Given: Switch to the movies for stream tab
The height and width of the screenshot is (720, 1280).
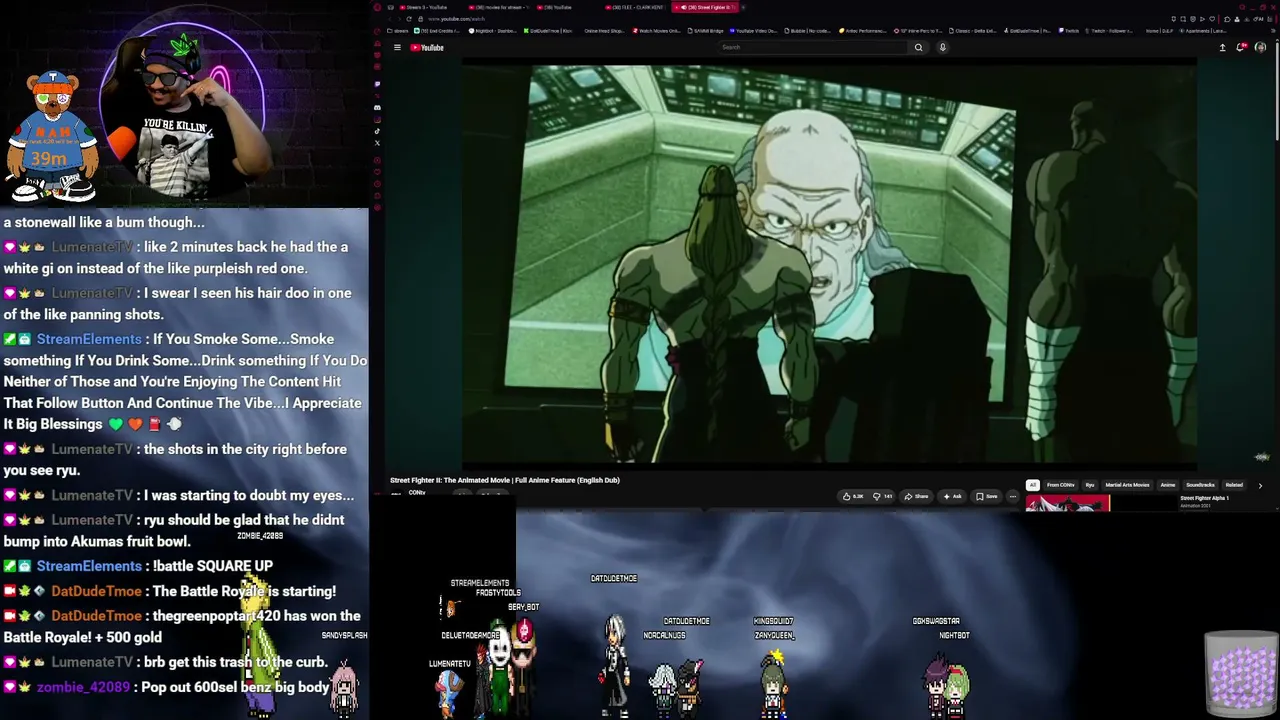Looking at the screenshot, I should (497, 7).
